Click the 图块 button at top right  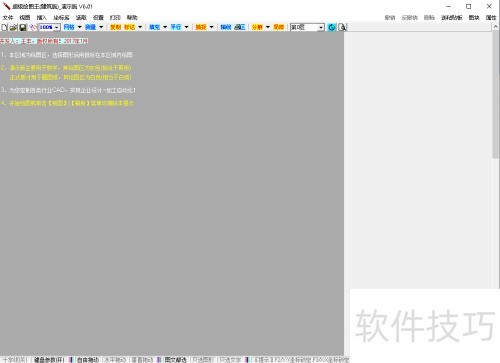pyautogui.click(x=474, y=18)
